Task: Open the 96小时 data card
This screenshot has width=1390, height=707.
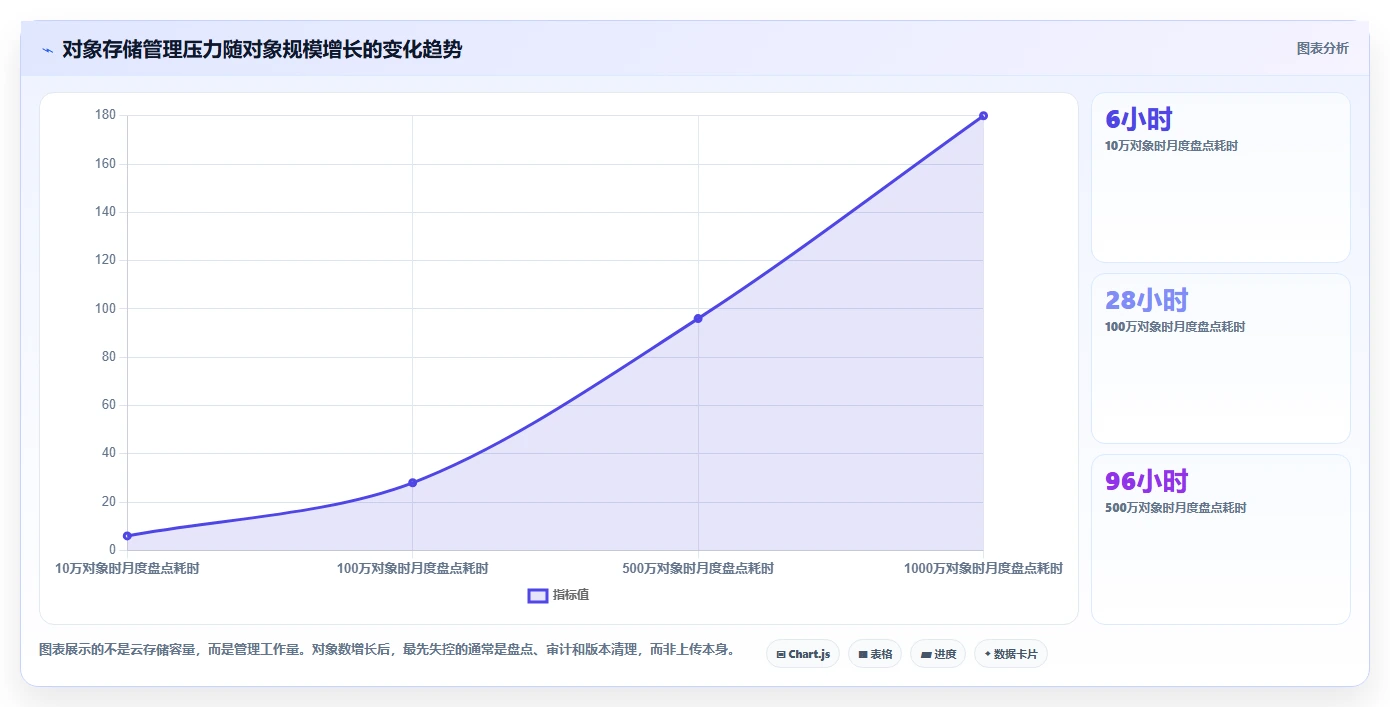Action: (1220, 539)
